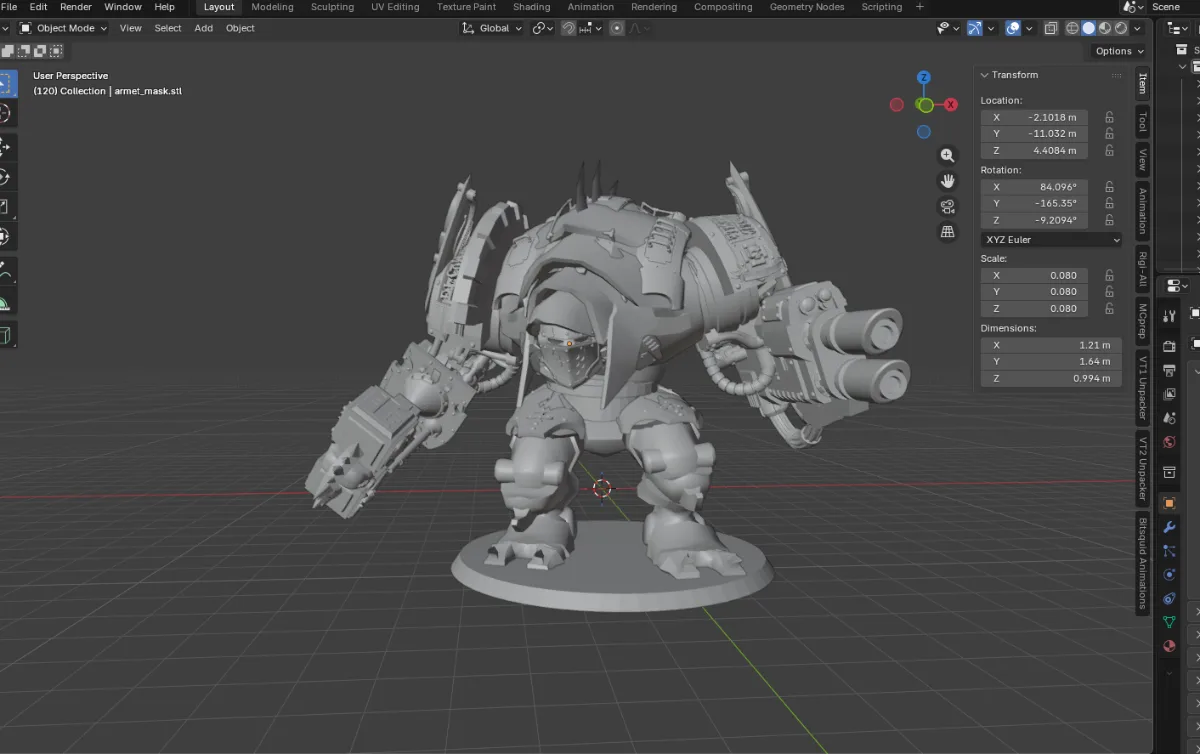Toggle X-Ray display button
Viewport: 1200px width, 754px height.
[1051, 28]
